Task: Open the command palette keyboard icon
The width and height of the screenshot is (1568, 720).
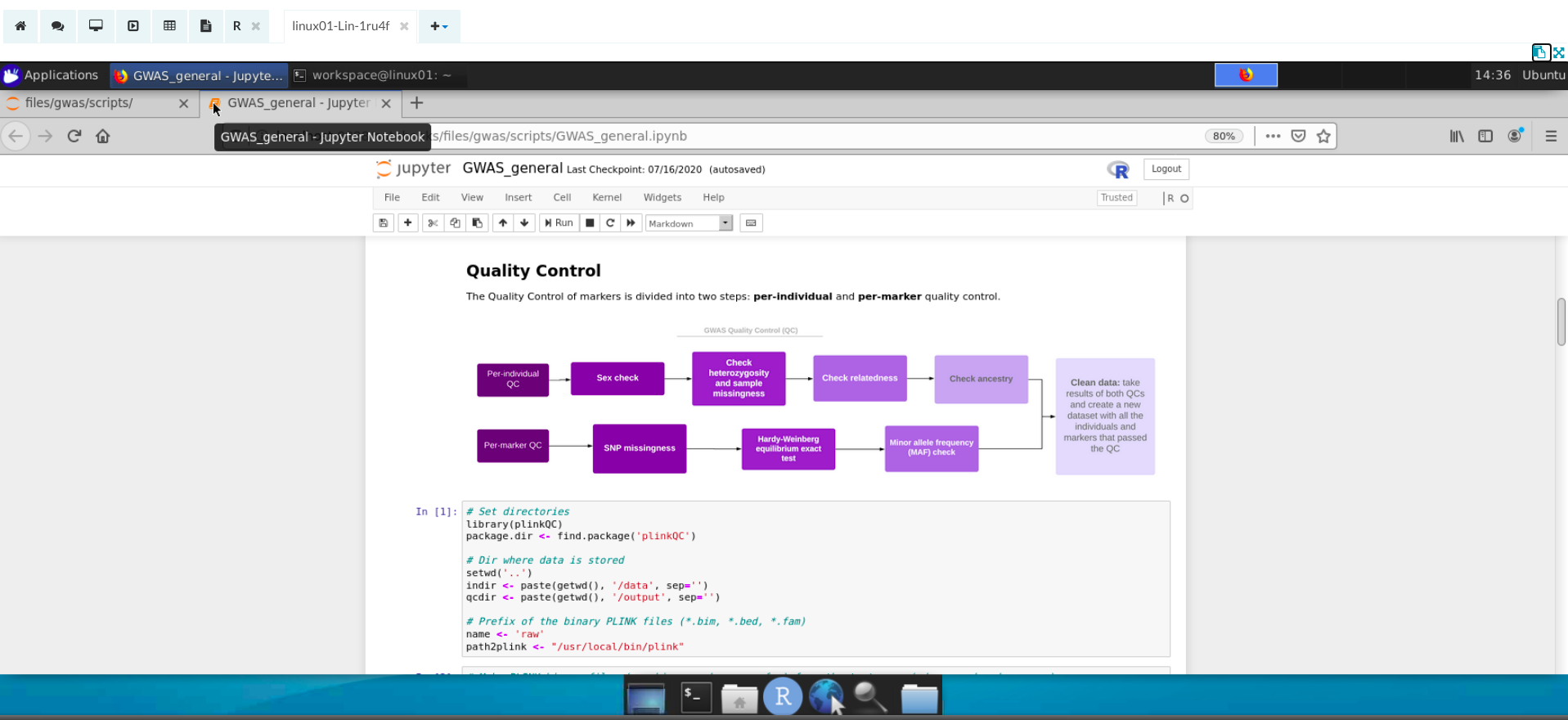Action: click(x=751, y=223)
